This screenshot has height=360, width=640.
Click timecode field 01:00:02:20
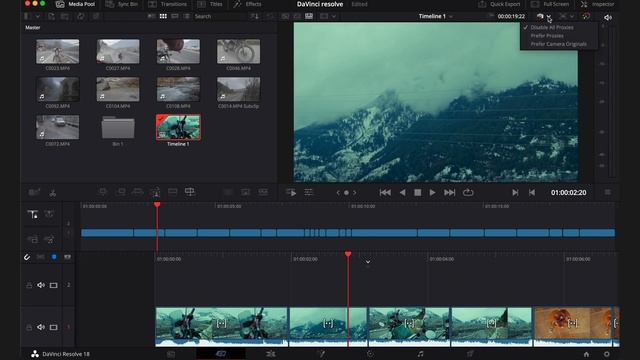pyautogui.click(x=568, y=192)
